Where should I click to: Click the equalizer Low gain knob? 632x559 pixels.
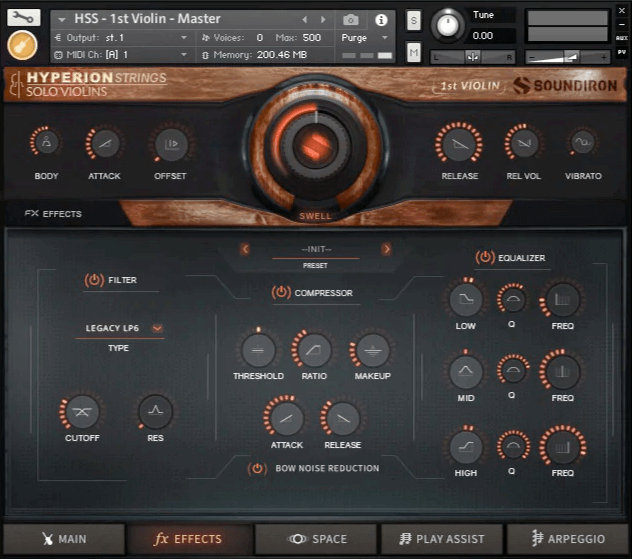point(466,299)
